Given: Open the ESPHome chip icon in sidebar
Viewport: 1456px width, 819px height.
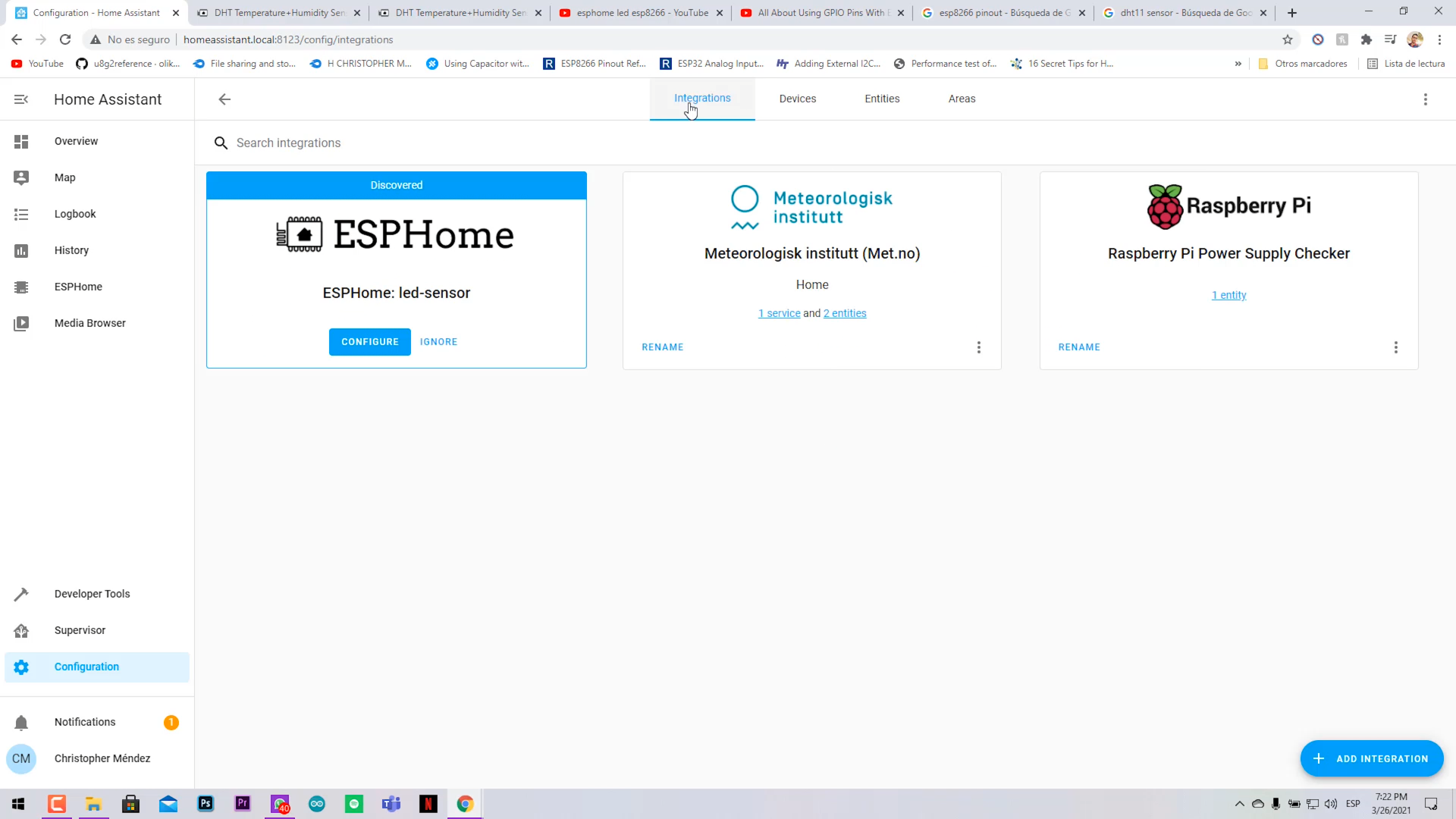Looking at the screenshot, I should tap(21, 287).
